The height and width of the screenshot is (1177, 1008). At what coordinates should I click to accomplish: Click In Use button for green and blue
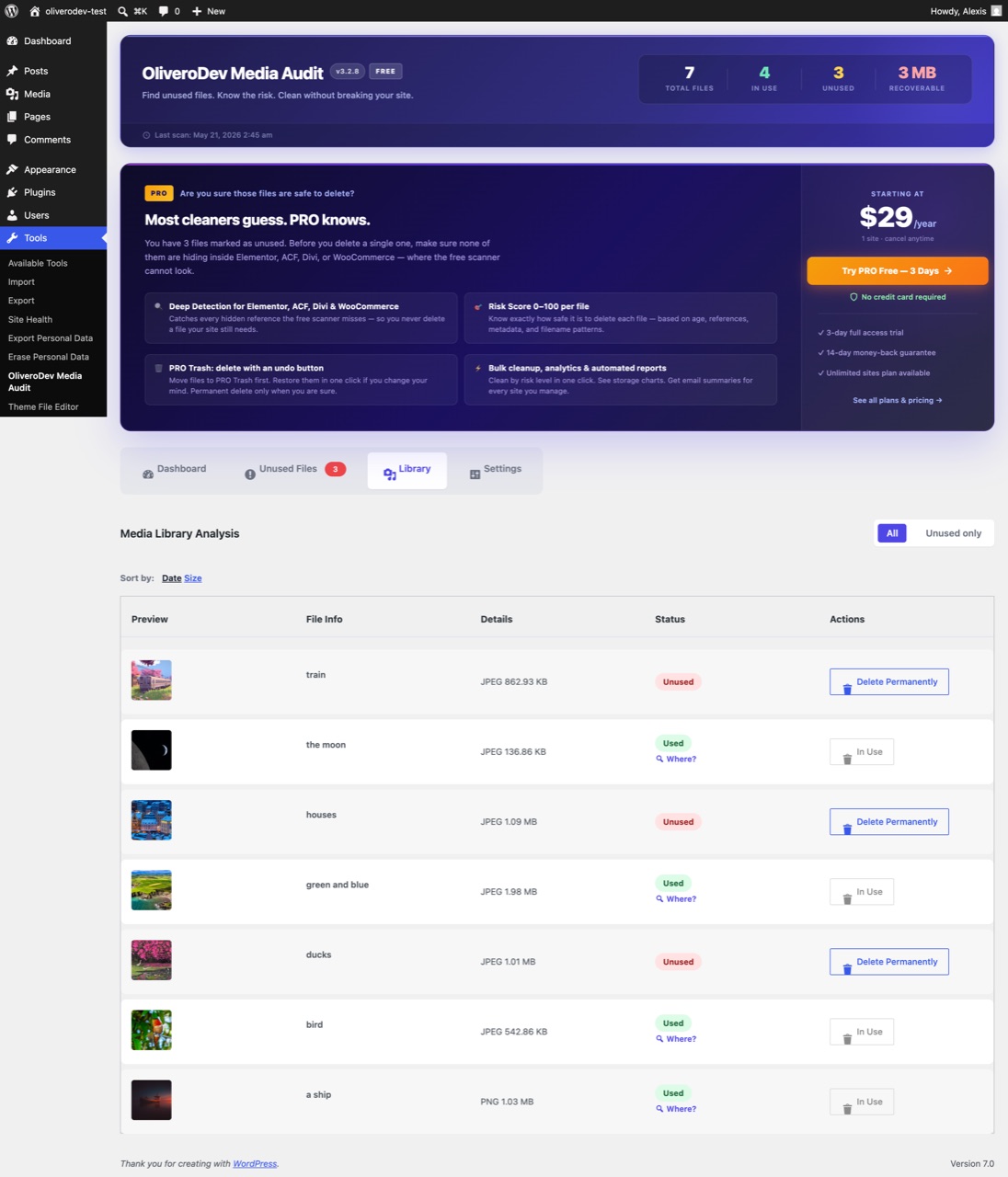862,892
